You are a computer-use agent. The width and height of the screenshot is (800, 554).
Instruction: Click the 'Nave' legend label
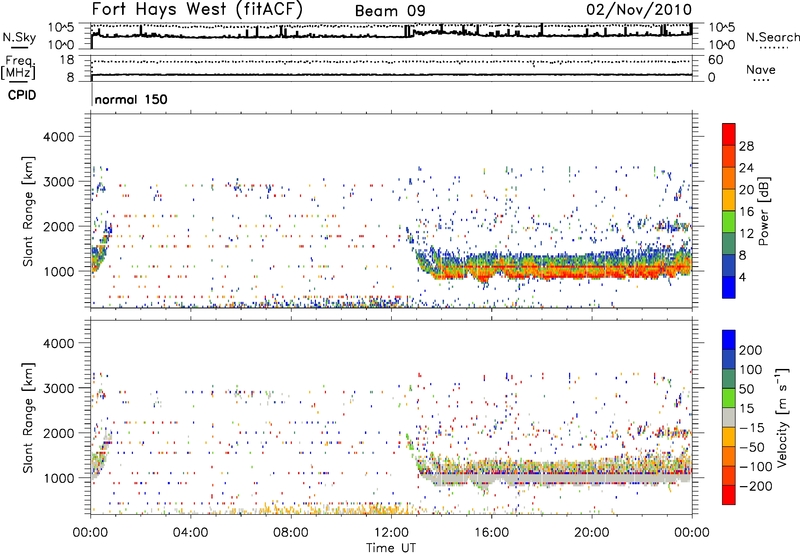(x=761, y=70)
